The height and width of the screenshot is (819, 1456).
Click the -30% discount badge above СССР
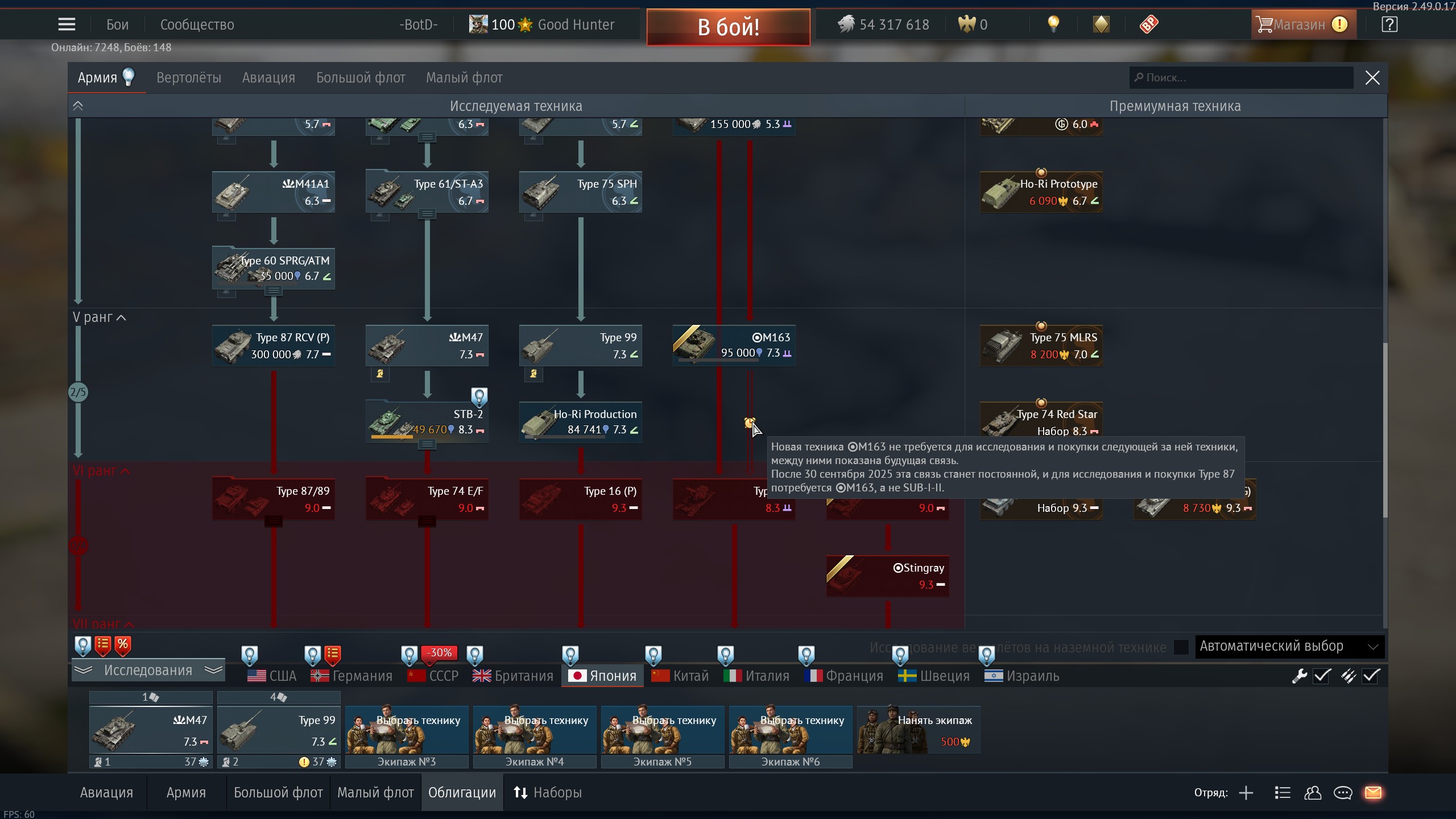(x=440, y=653)
